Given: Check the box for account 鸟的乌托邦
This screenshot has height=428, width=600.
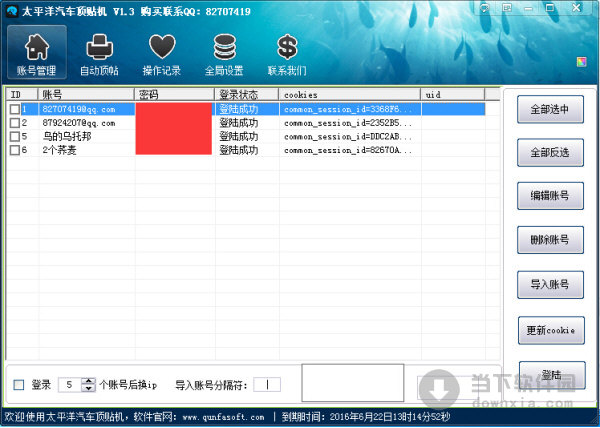Looking at the screenshot, I should [x=15, y=137].
